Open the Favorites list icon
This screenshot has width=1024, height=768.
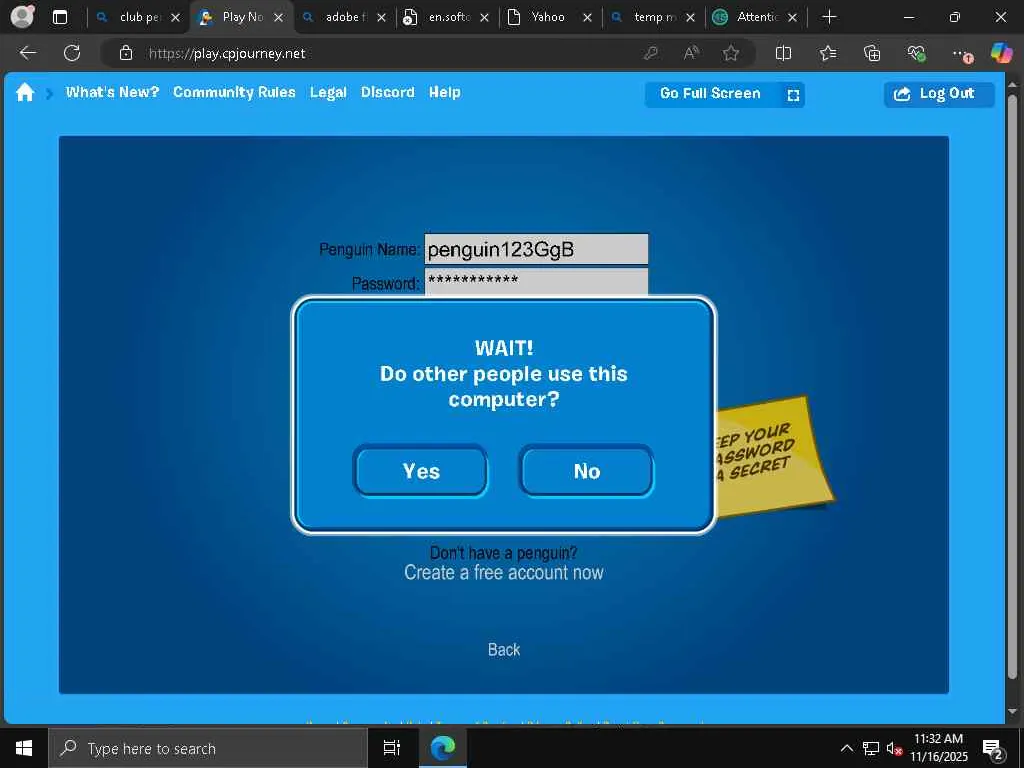pos(827,53)
